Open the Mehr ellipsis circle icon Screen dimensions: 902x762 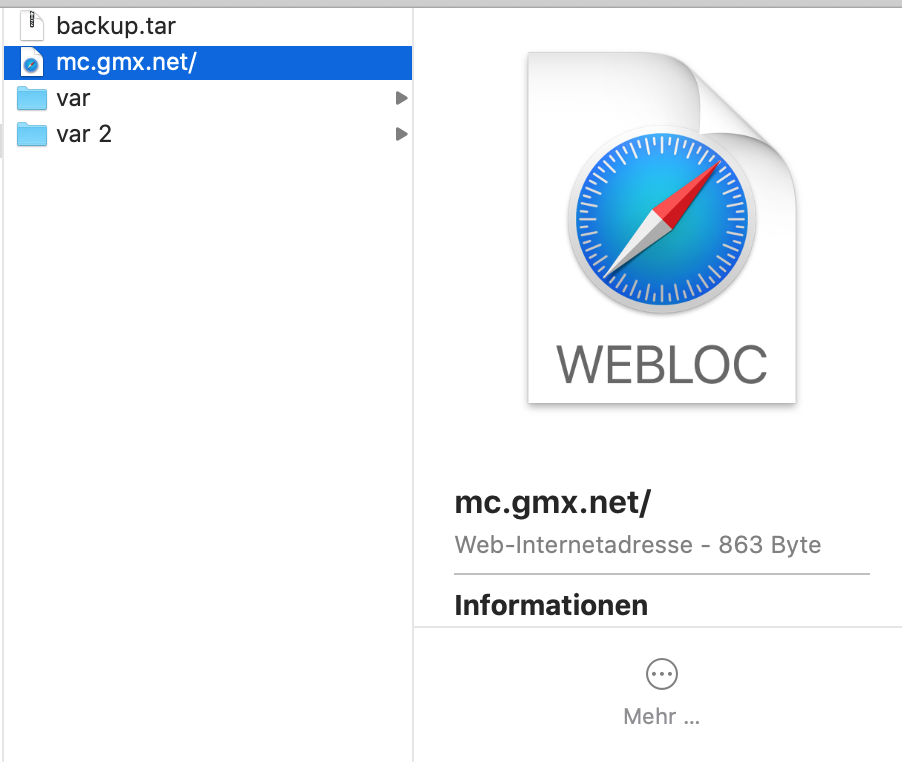pyautogui.click(x=661, y=674)
